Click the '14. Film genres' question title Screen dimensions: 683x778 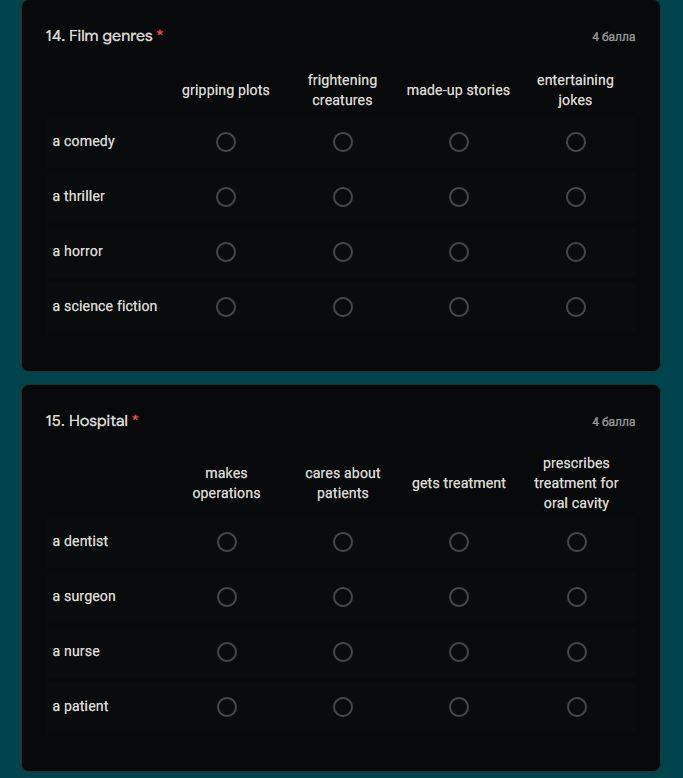click(x=99, y=36)
